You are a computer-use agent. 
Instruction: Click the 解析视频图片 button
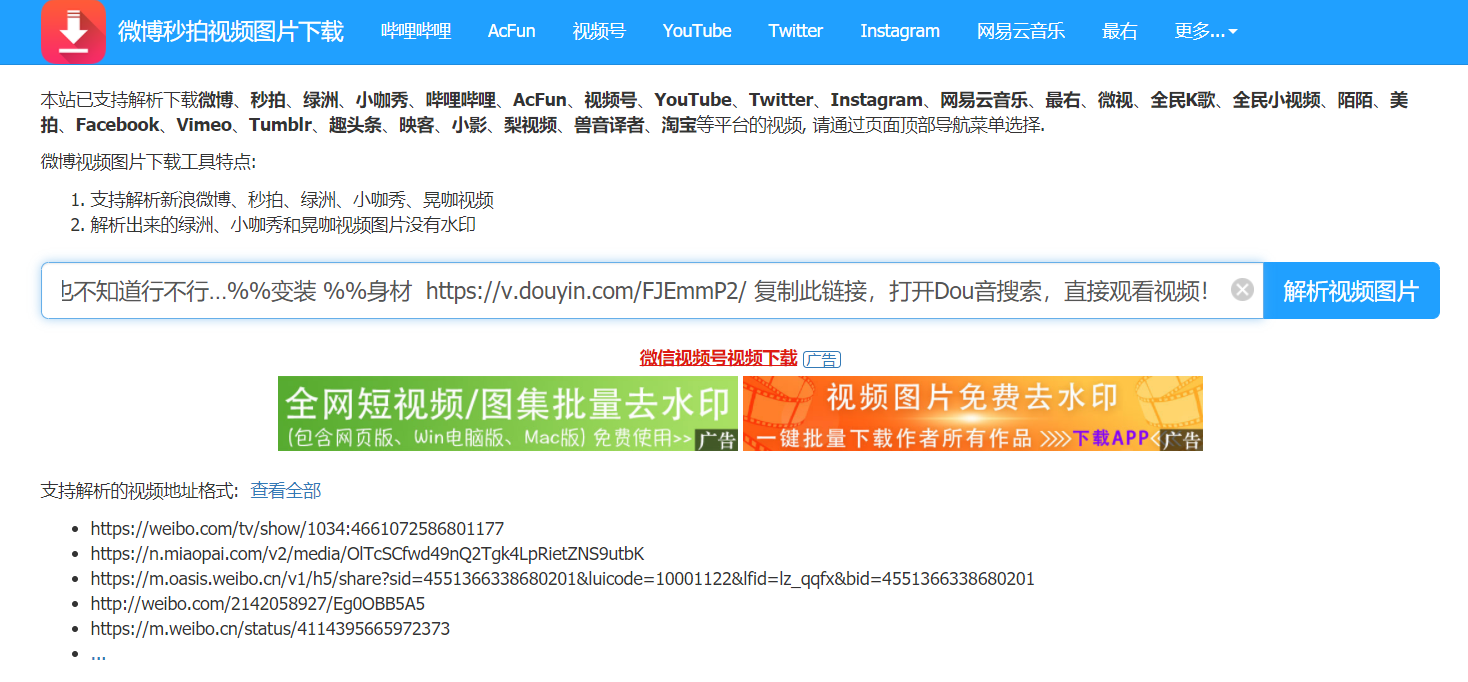(1351, 291)
